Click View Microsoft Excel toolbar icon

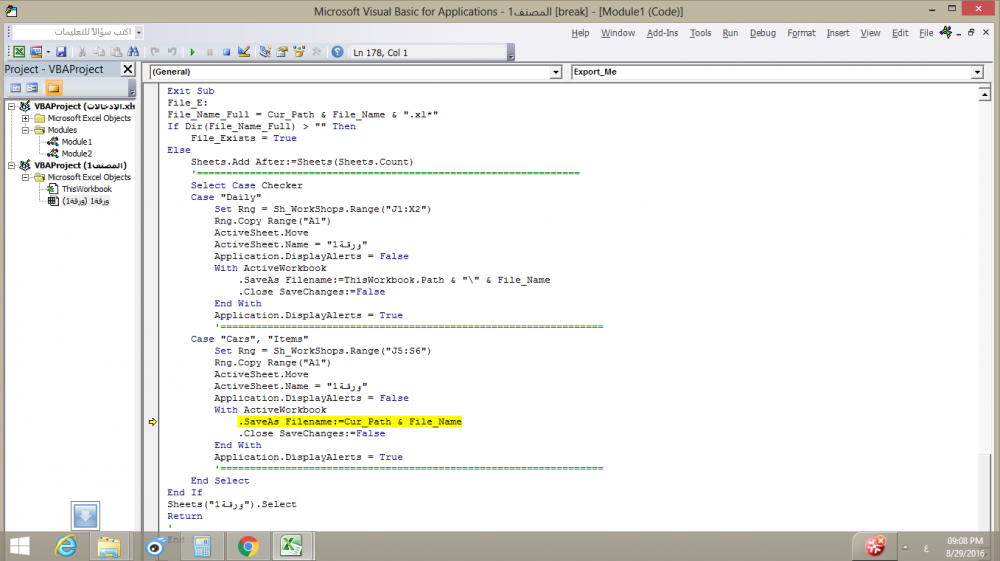click(x=19, y=52)
